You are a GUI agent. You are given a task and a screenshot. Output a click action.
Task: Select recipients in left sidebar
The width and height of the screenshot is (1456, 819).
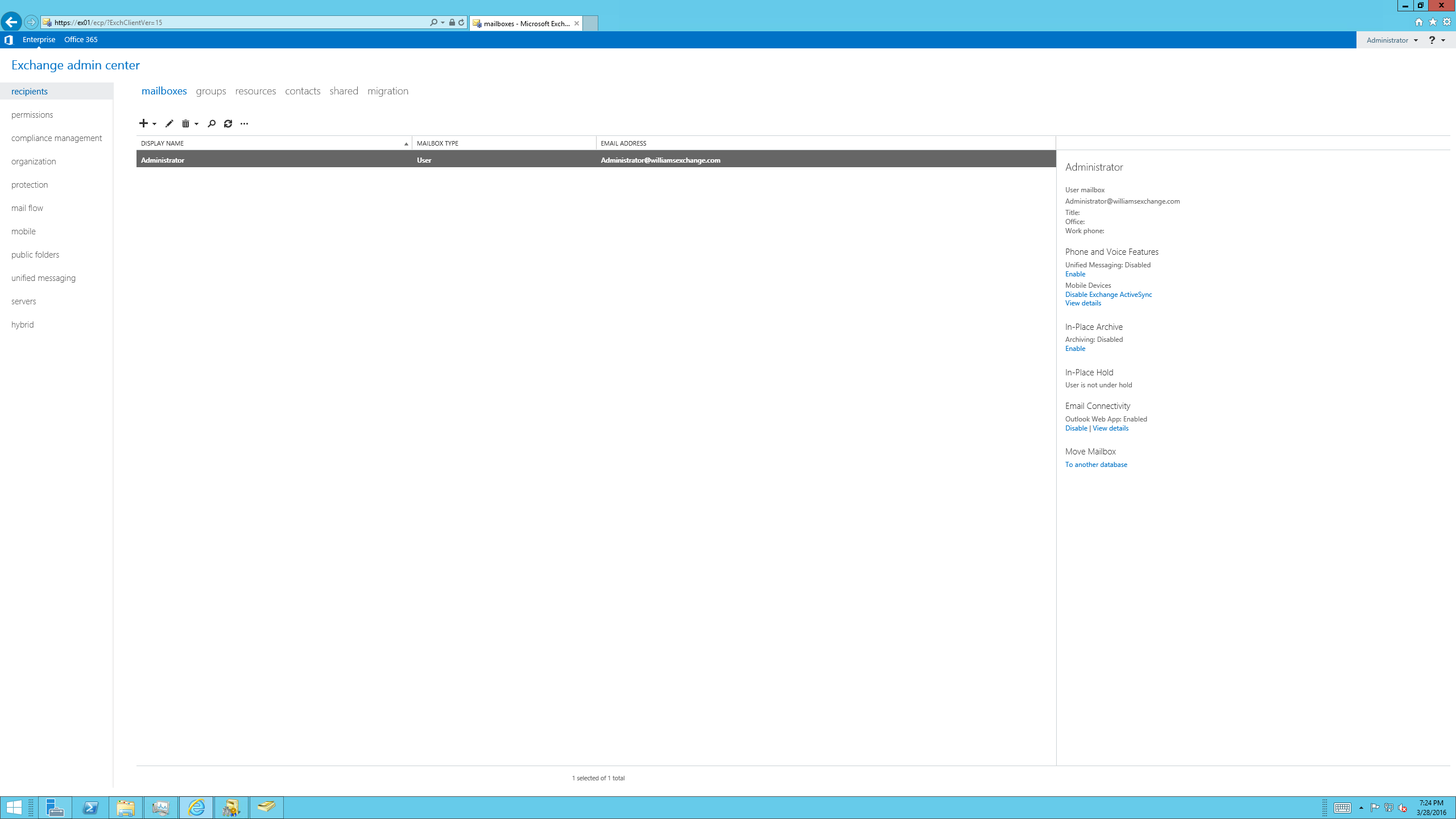(29, 91)
